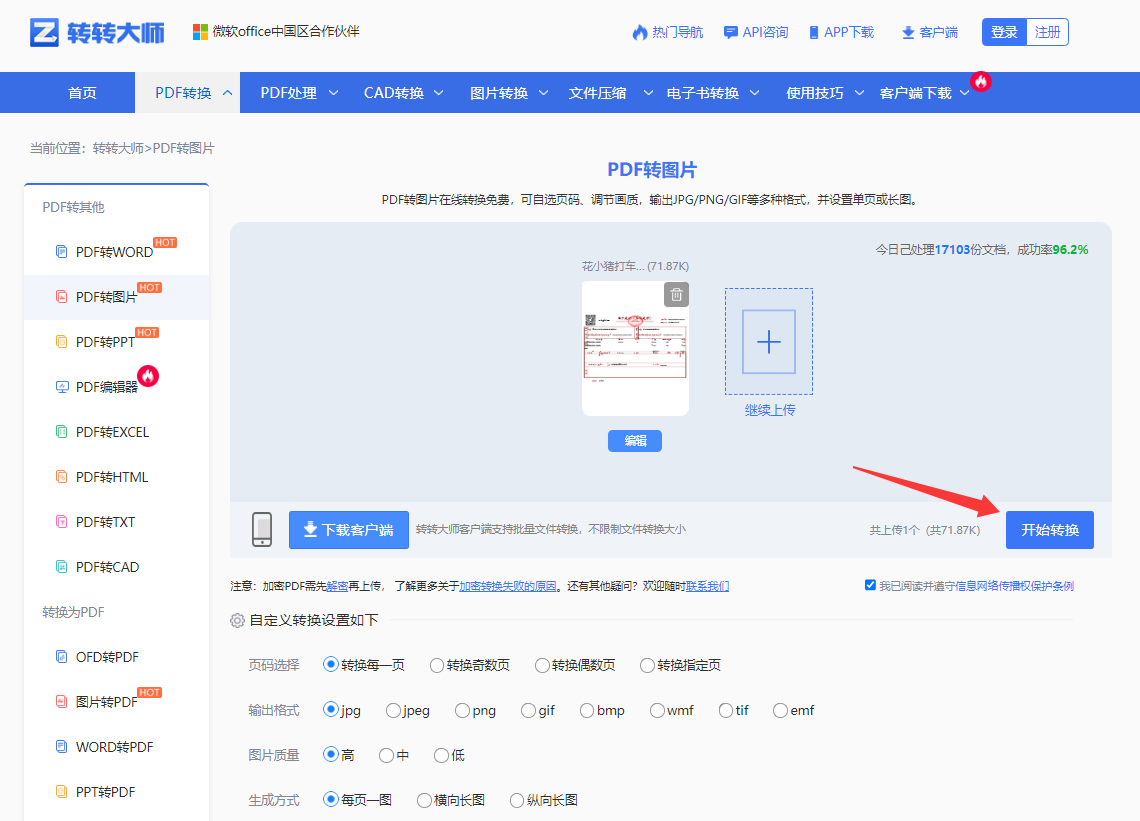Open the 信息网络传播权保护条例 link
The height and width of the screenshot is (821, 1140).
tap(1014, 586)
